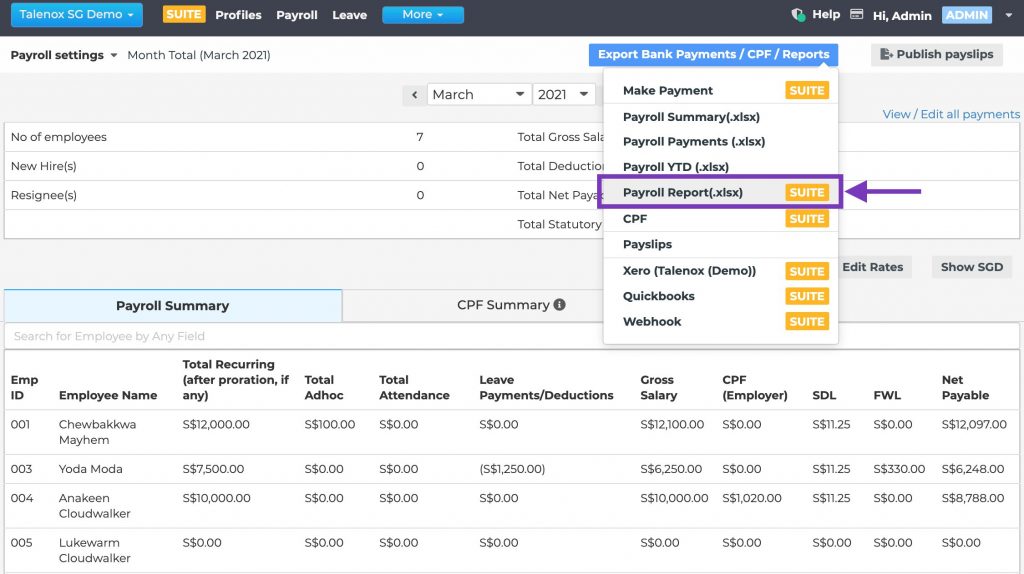Sort by Net Payable column header
This screenshot has width=1024, height=574.
click(x=965, y=387)
